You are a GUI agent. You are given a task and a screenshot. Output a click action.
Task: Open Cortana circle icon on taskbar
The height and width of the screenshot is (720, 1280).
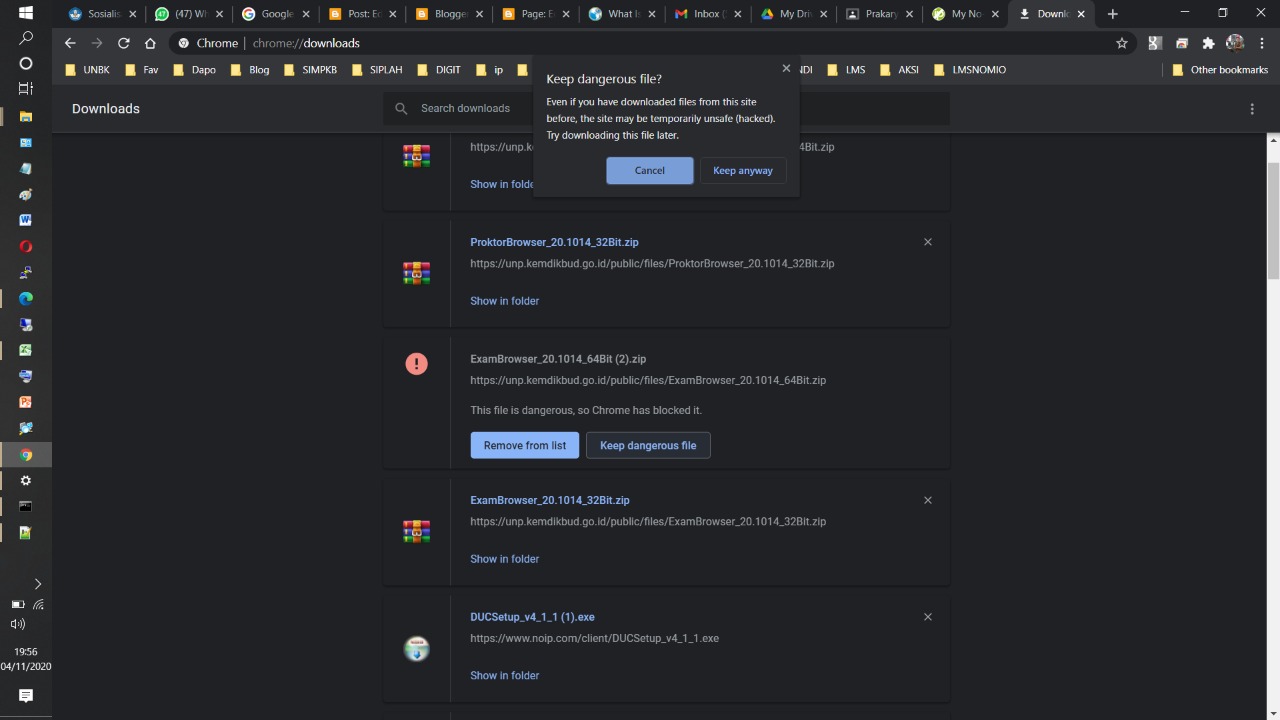tap(26, 63)
